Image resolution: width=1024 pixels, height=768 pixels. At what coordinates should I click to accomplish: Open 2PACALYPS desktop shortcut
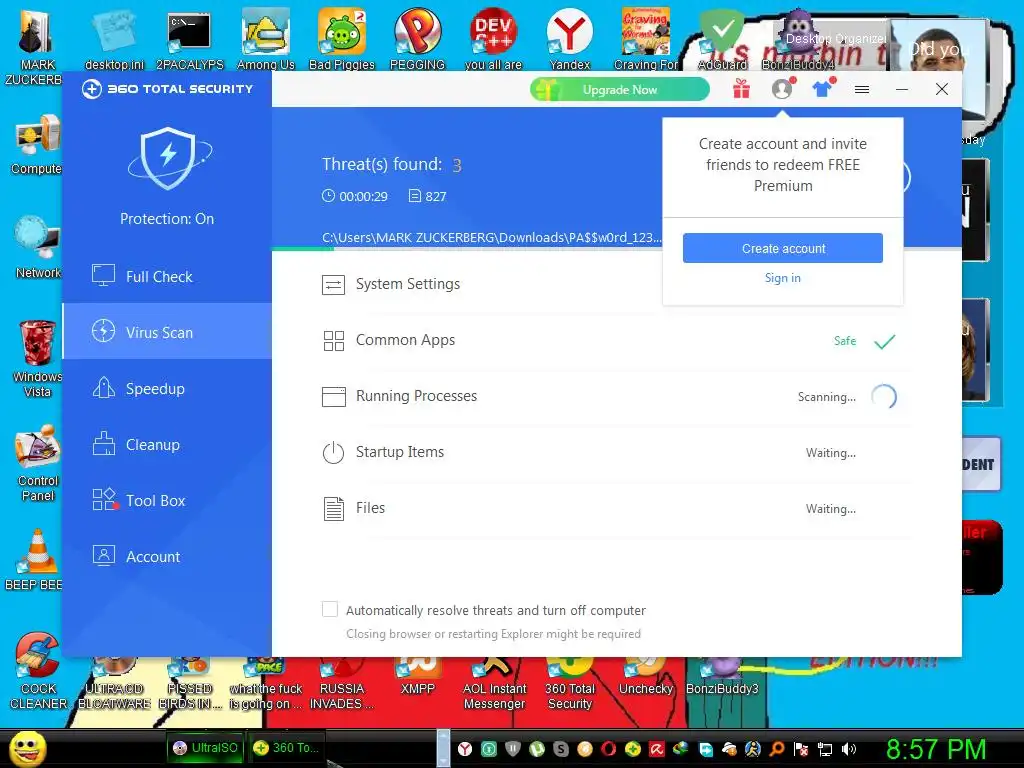[189, 40]
